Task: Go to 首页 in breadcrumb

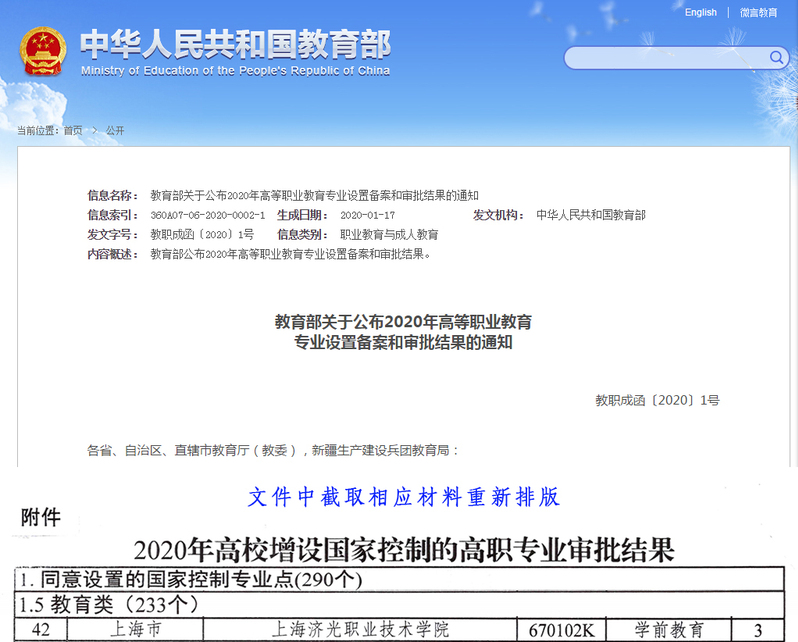Action: (x=73, y=131)
